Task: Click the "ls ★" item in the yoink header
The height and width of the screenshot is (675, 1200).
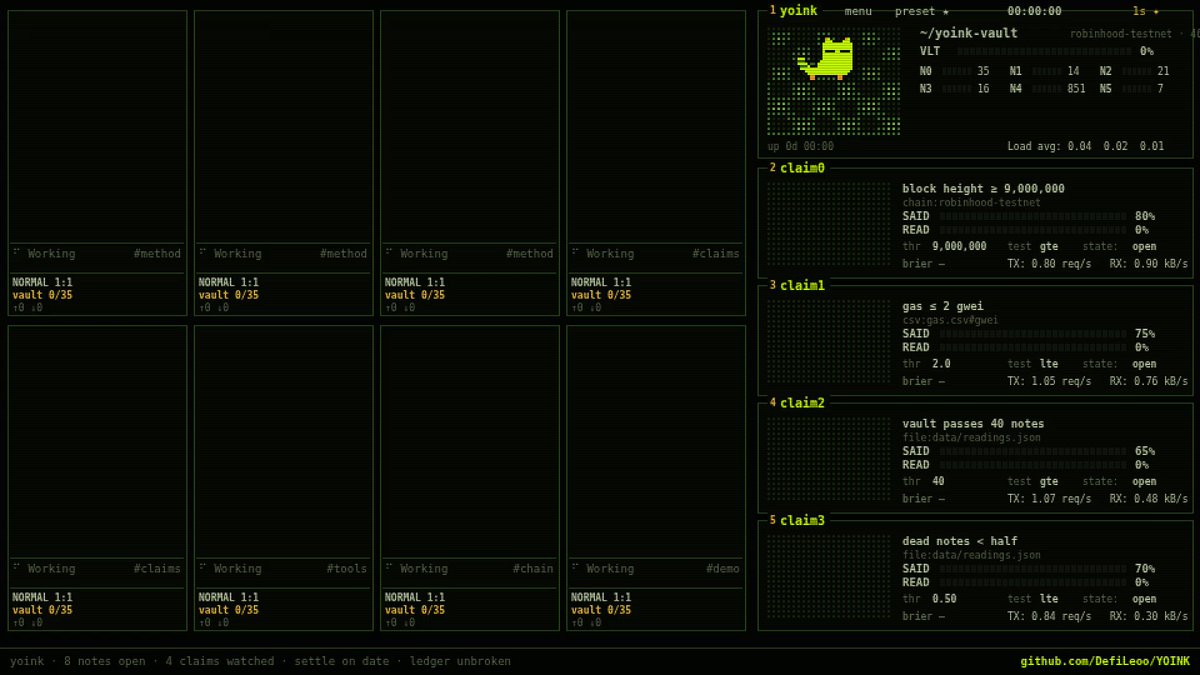Action: [1146, 11]
